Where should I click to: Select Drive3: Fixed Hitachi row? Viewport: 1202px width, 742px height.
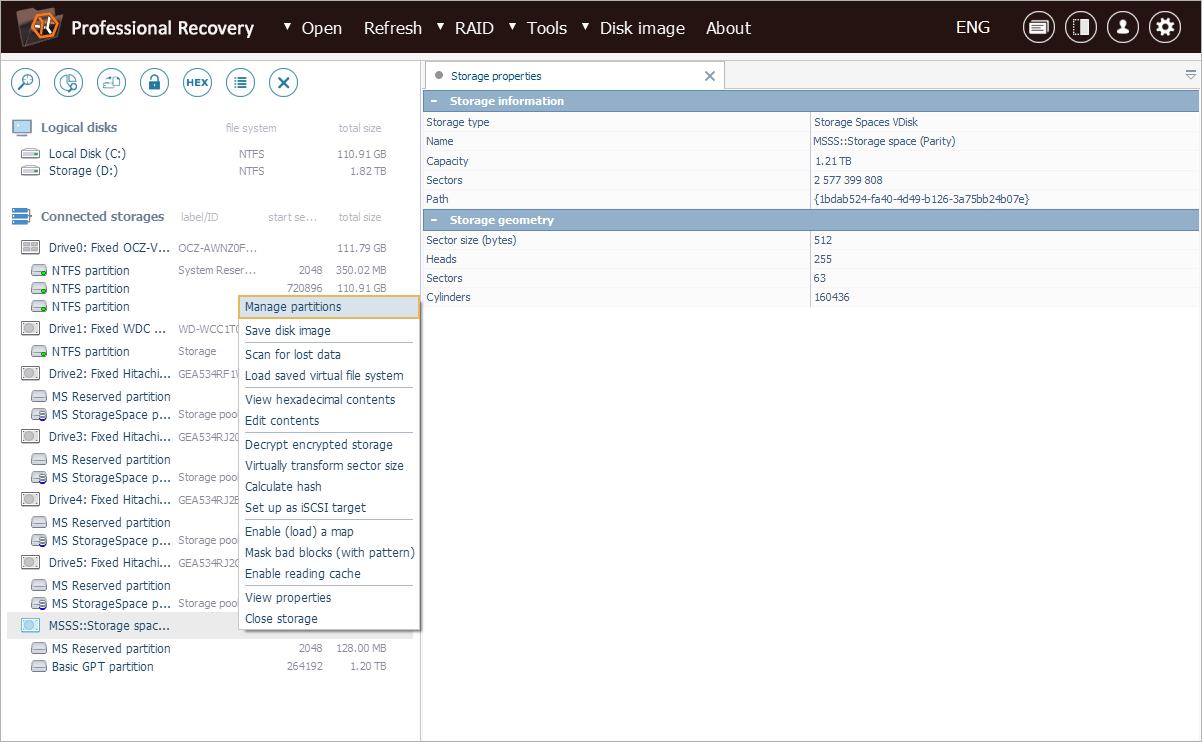pos(123,436)
